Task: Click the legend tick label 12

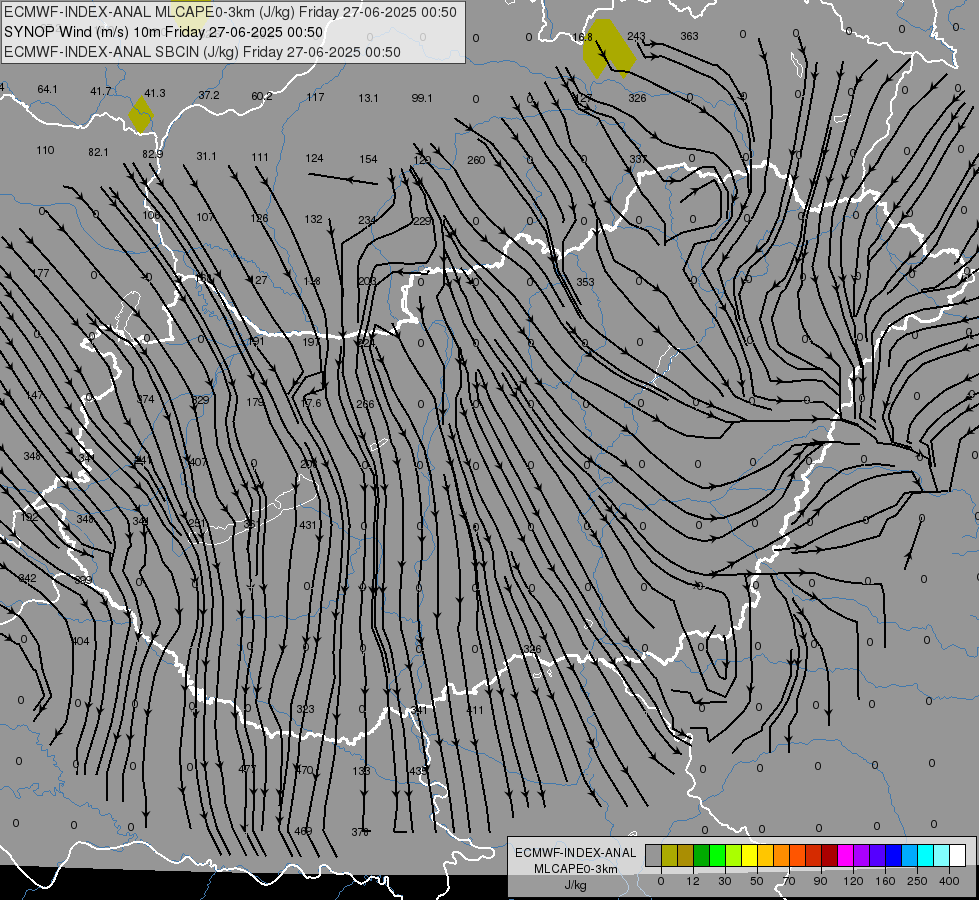Action: pos(692,881)
